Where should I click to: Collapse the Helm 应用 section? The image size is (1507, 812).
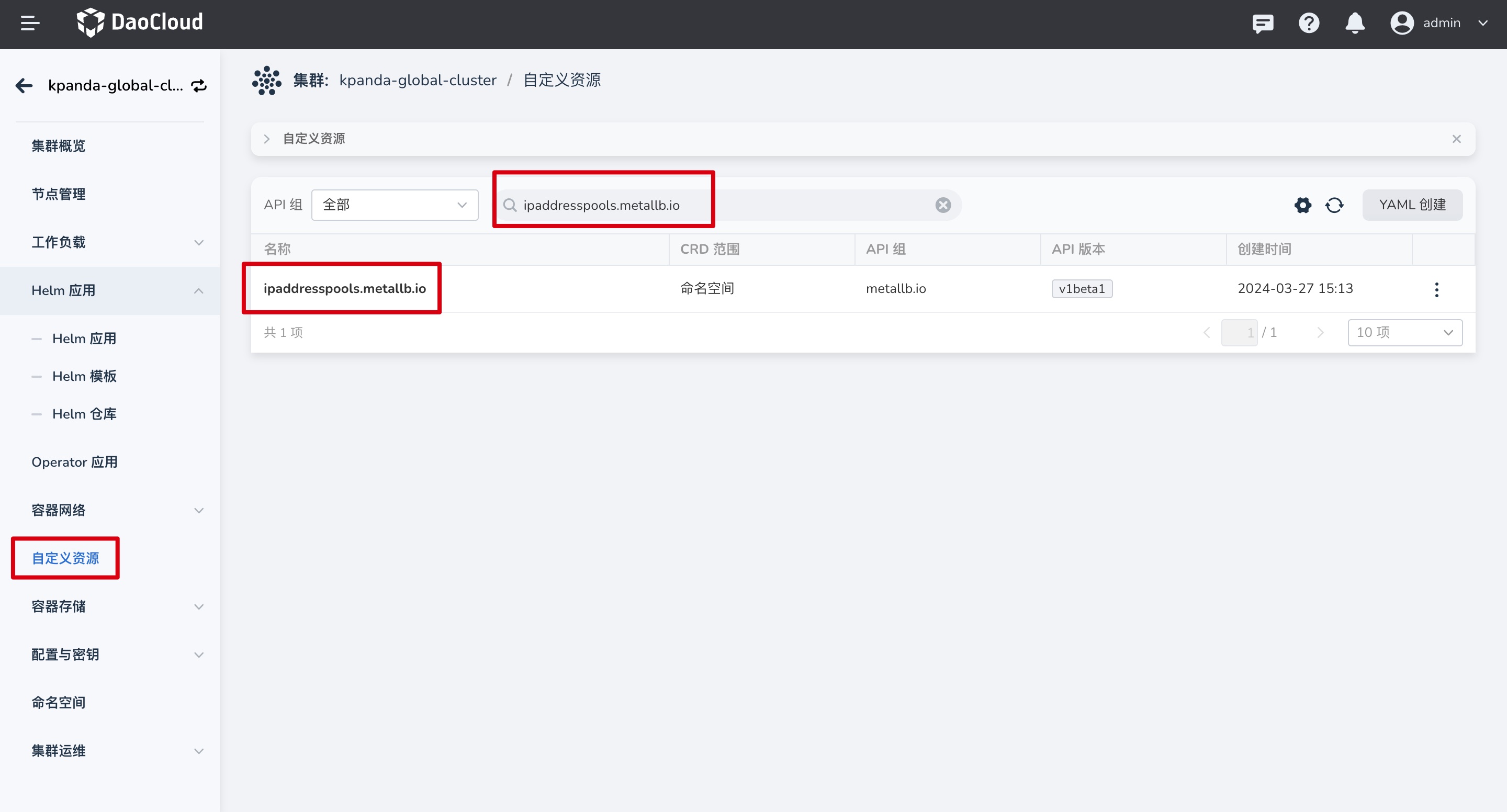point(198,291)
